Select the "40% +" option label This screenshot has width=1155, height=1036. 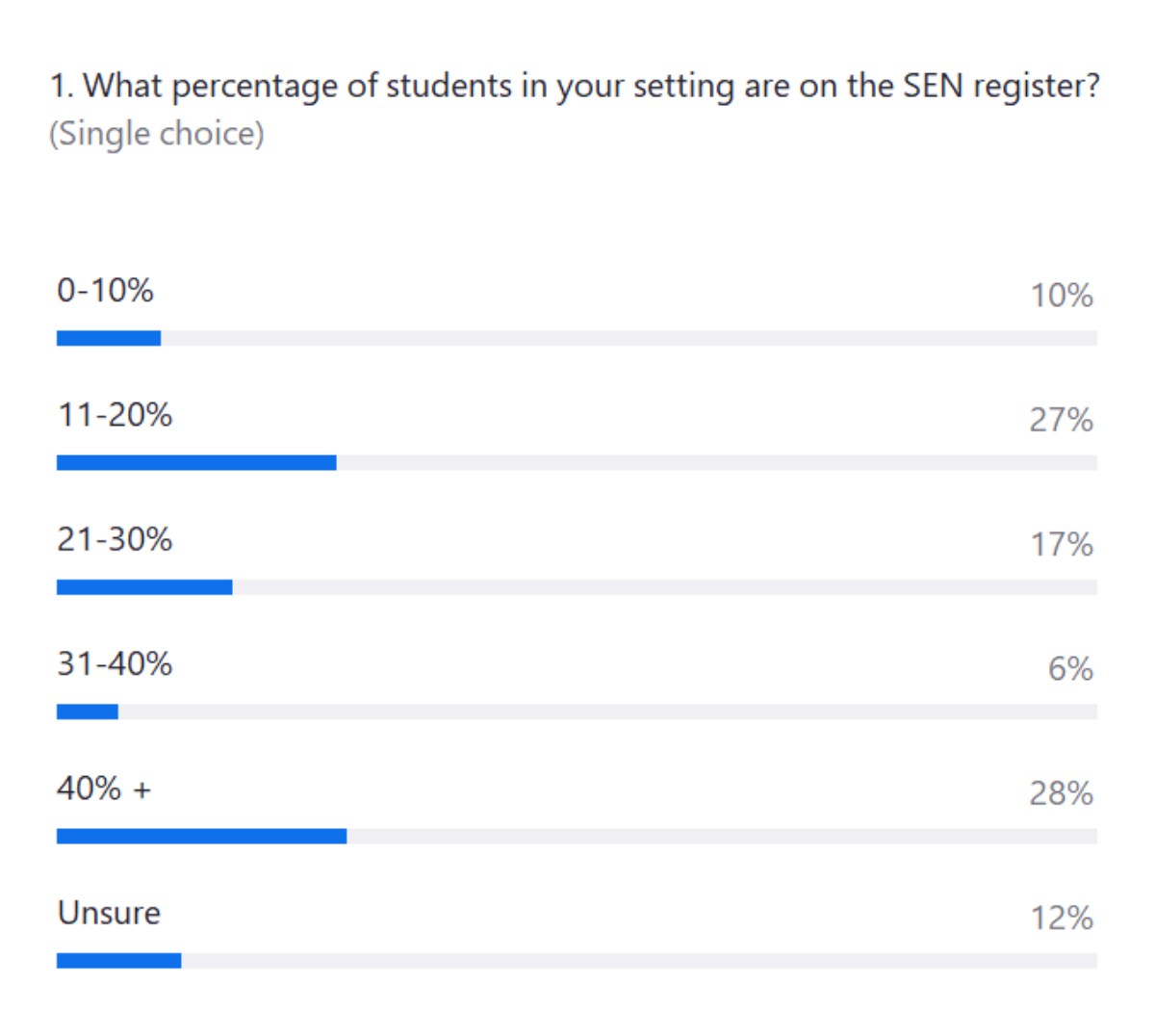click(x=104, y=789)
